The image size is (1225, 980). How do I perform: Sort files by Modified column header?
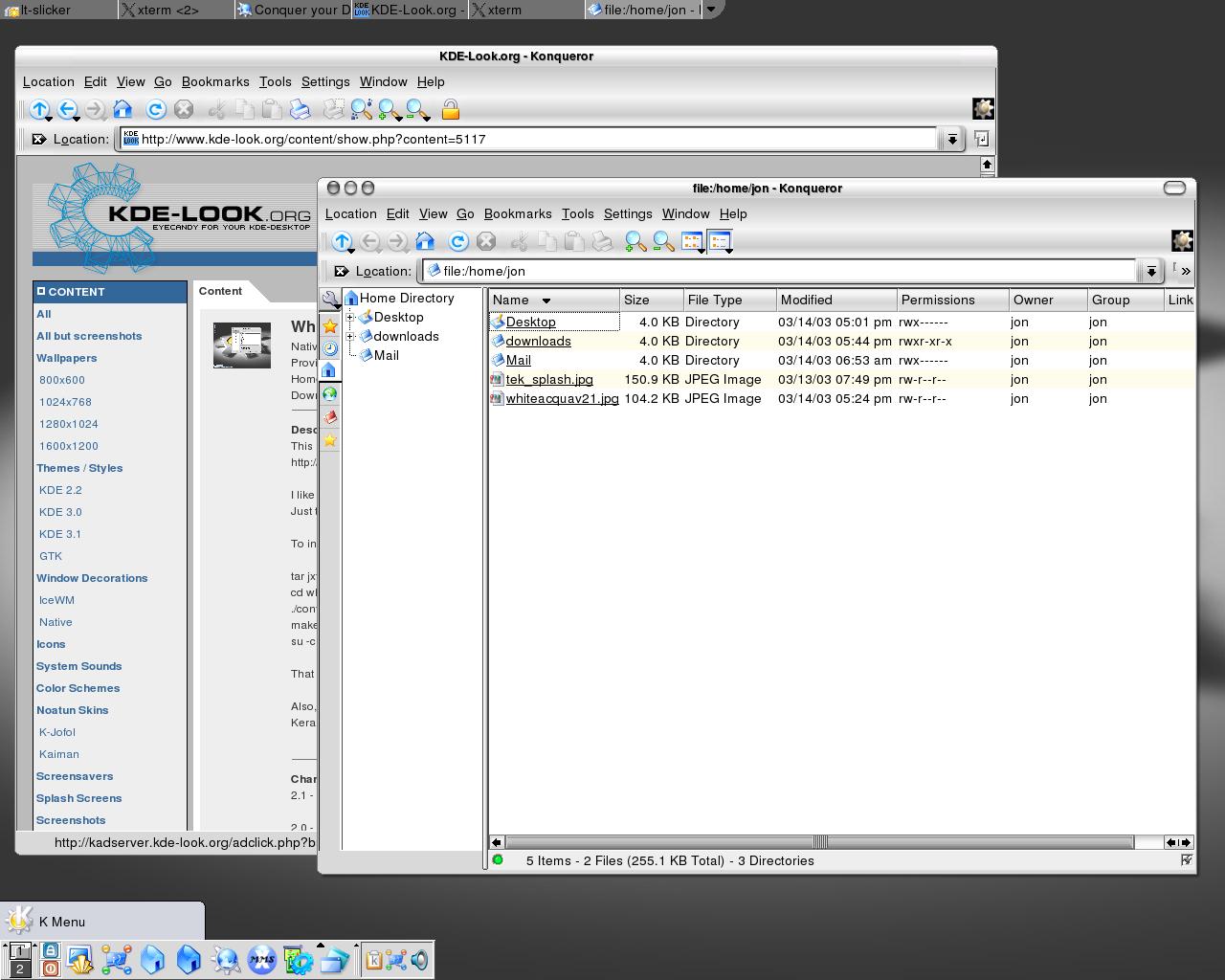tap(836, 300)
